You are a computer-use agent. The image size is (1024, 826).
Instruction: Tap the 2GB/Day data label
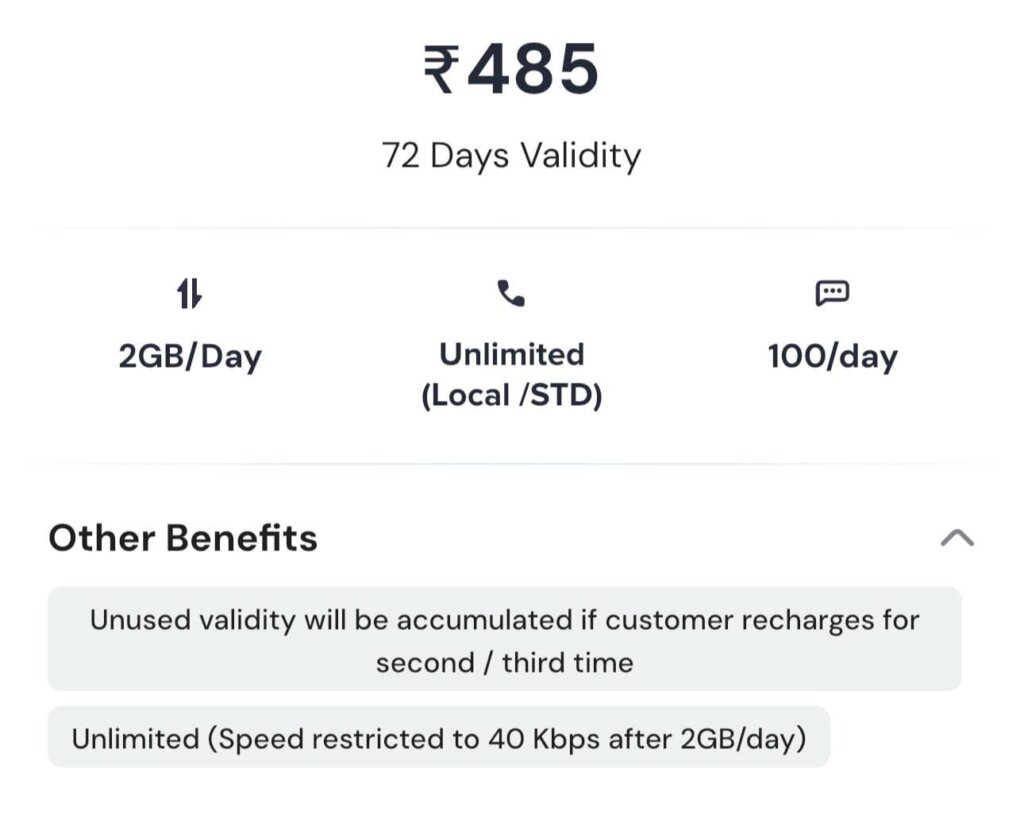(190, 357)
